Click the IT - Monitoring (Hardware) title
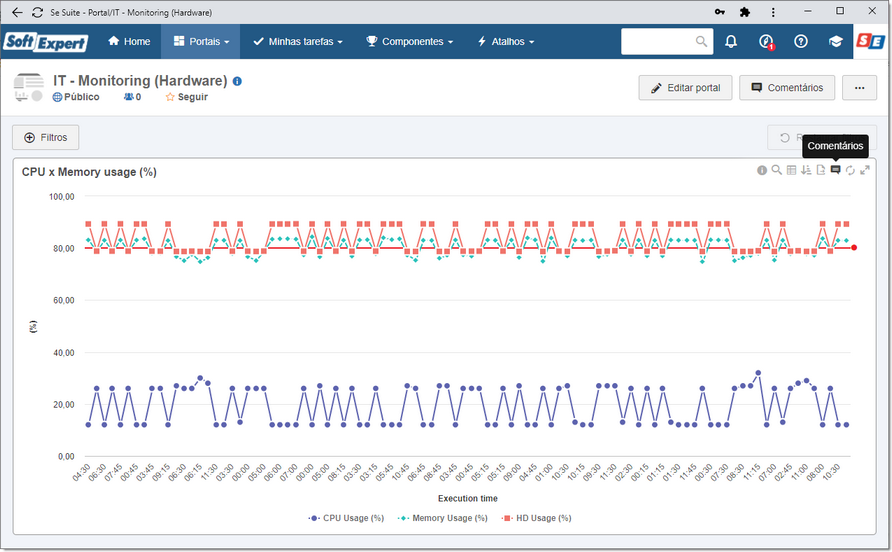 [x=140, y=81]
